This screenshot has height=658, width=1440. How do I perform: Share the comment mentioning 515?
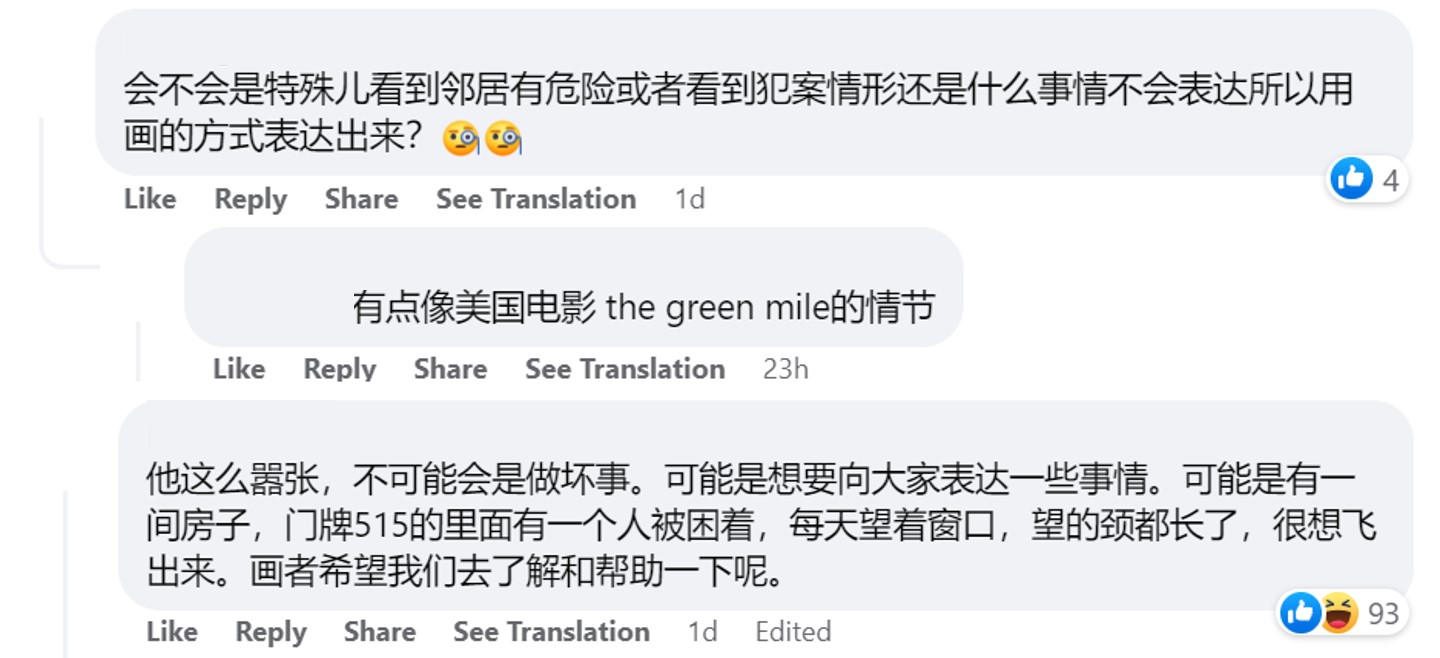[x=380, y=632]
